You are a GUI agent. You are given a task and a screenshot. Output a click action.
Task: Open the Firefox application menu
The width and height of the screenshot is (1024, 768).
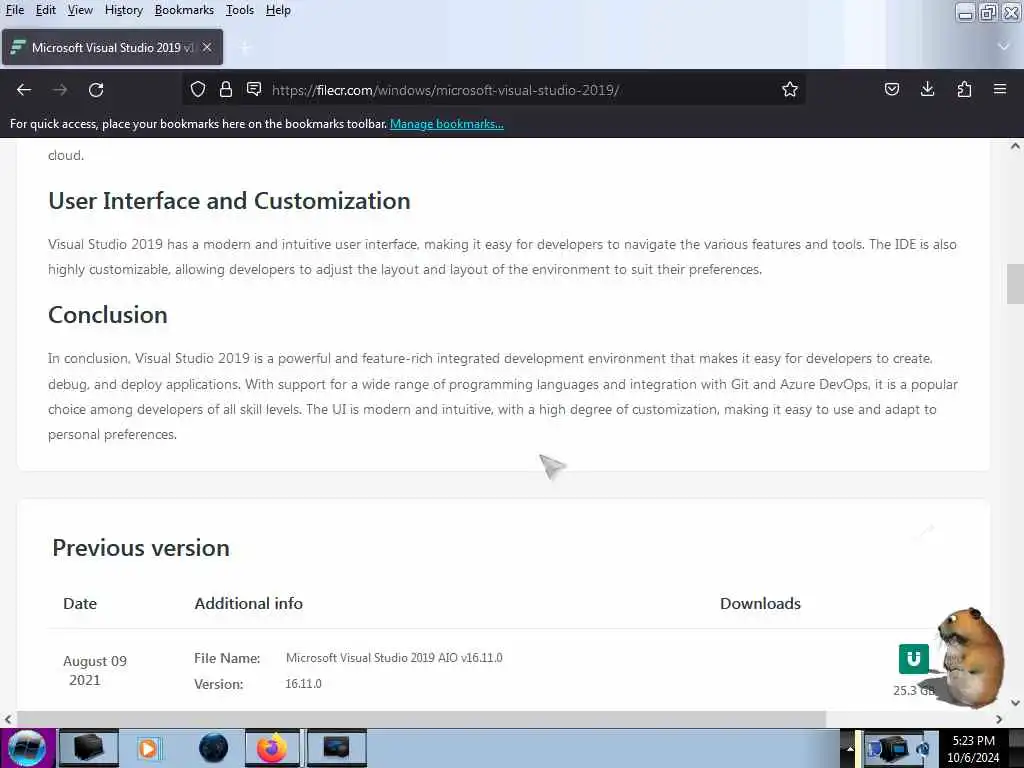click(x=1000, y=89)
